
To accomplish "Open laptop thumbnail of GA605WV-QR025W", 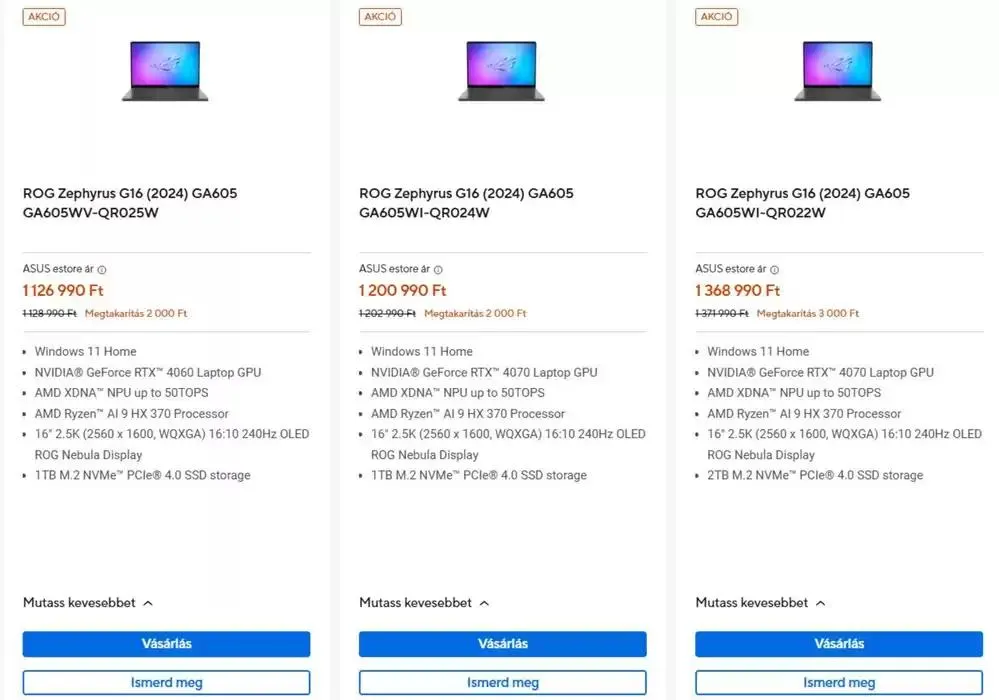I will pyautogui.click(x=165, y=71).
